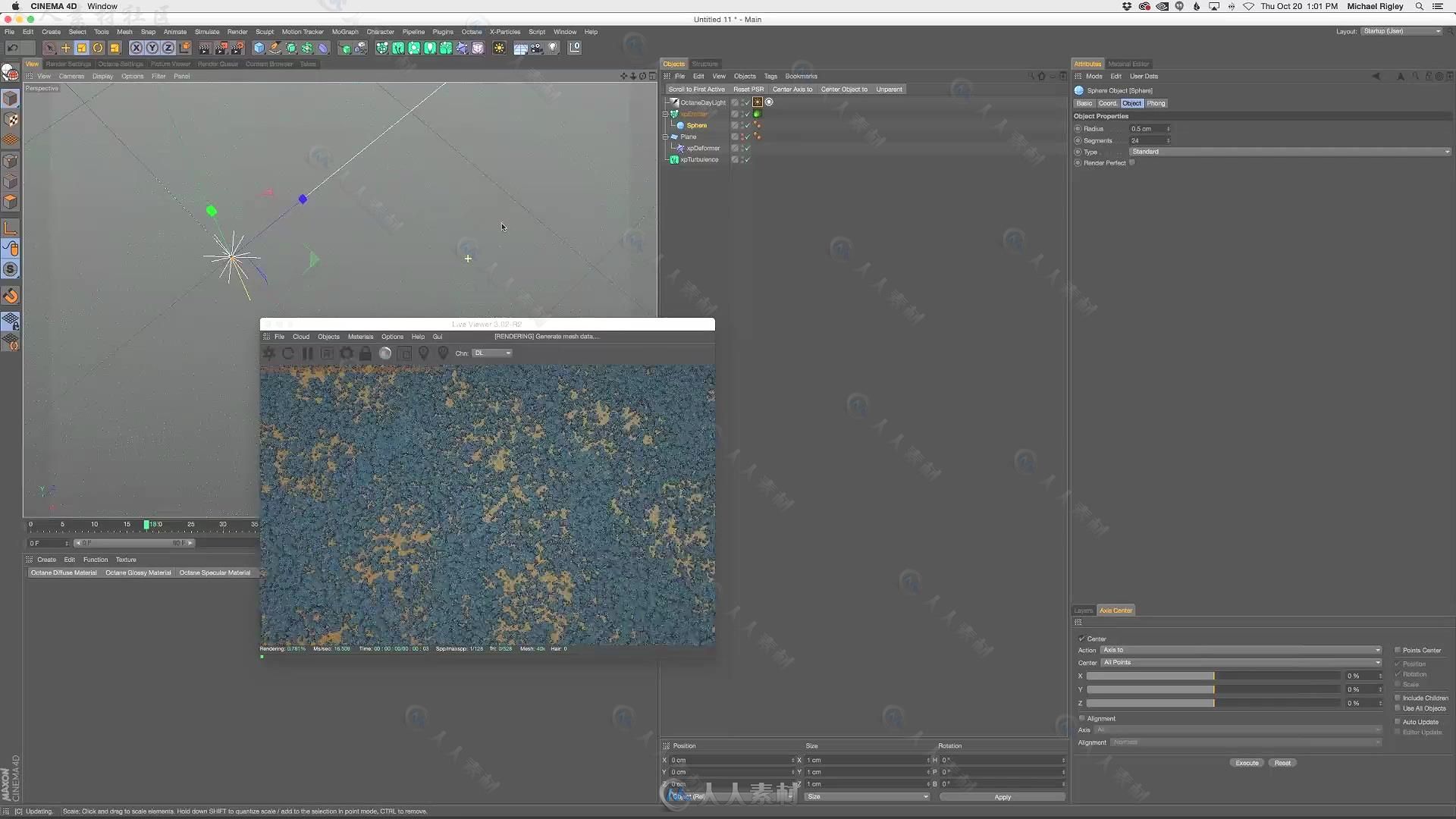Image resolution: width=1456 pixels, height=819 pixels.
Task: Click frame 10 marker in timeline
Action: (94, 524)
